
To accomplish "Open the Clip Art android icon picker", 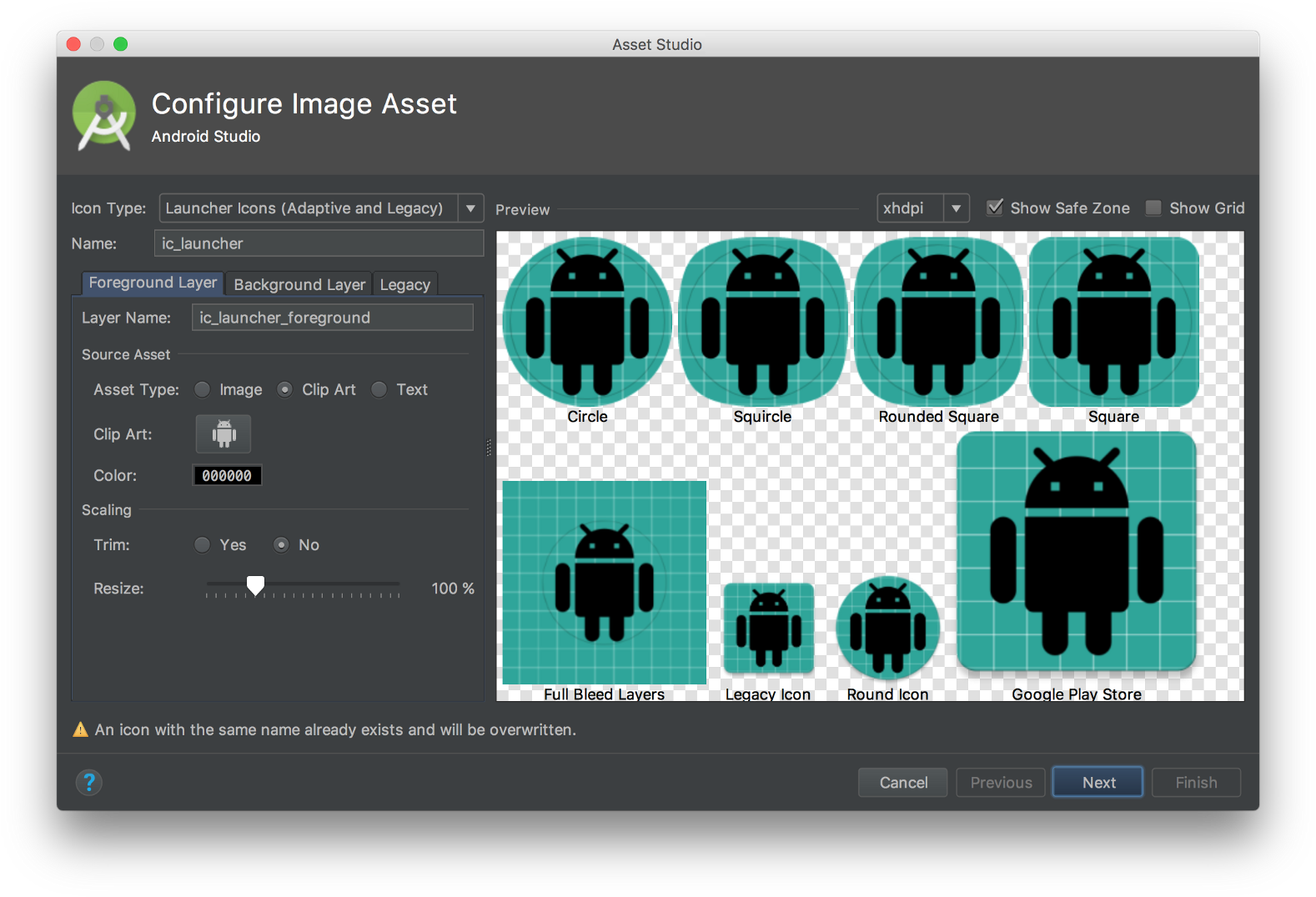I will pos(223,433).
